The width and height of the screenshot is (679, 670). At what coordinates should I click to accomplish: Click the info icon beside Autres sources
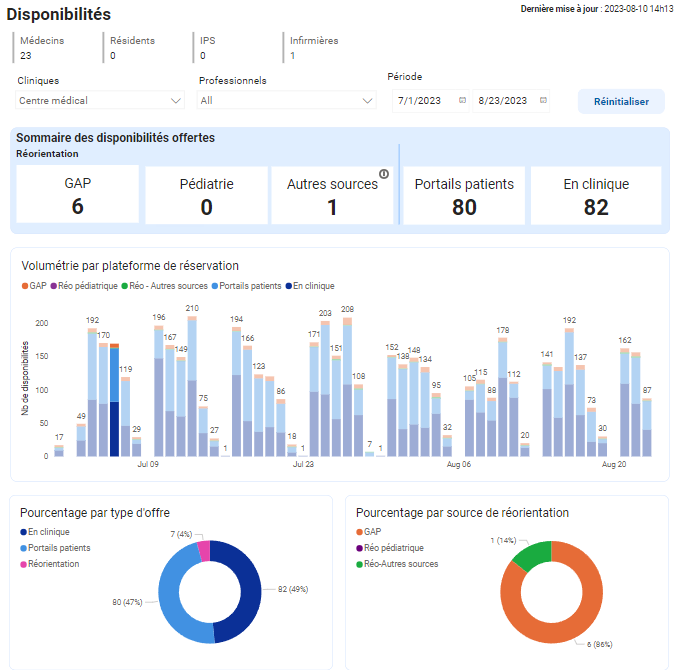(384, 174)
